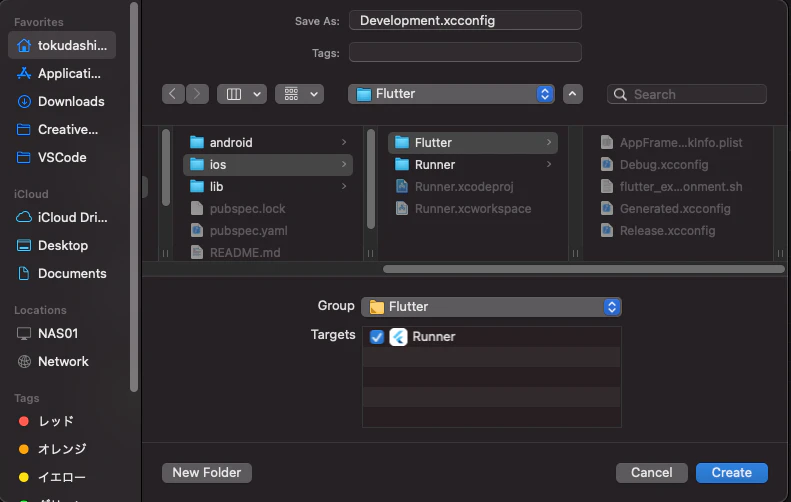Open the grouping options chevron

pos(314,94)
